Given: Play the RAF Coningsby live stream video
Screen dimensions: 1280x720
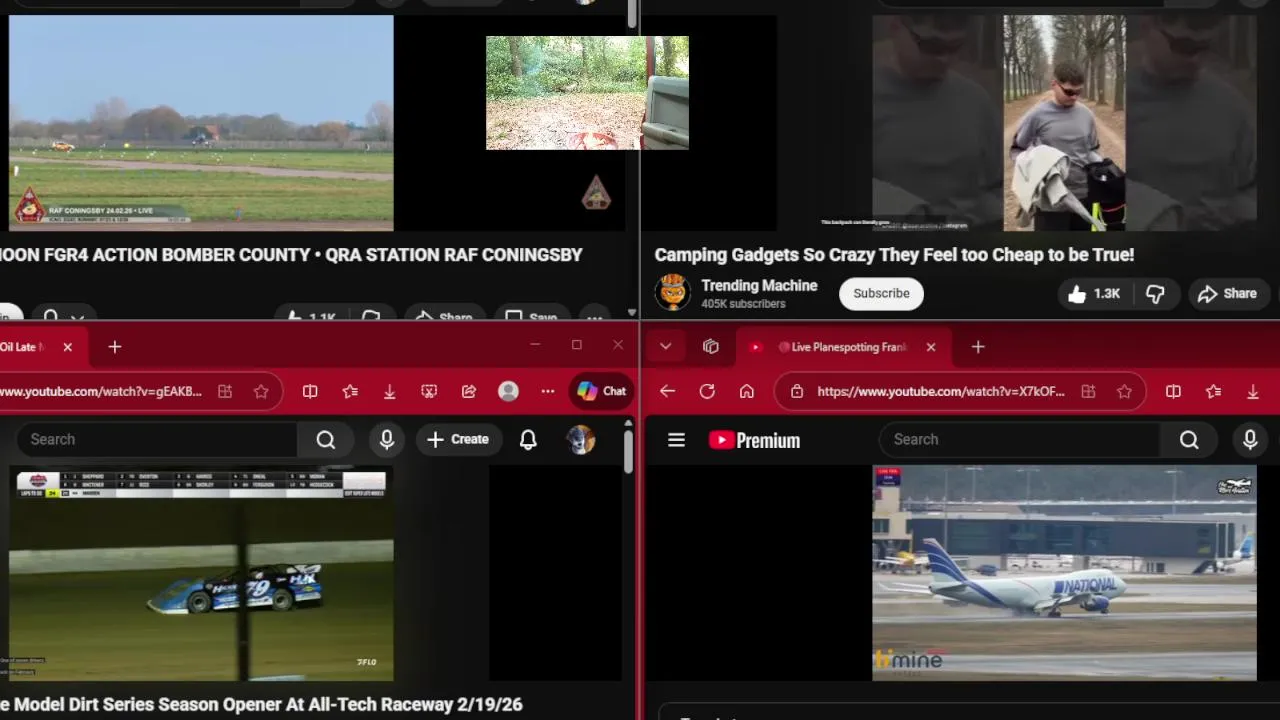Looking at the screenshot, I should 201,123.
